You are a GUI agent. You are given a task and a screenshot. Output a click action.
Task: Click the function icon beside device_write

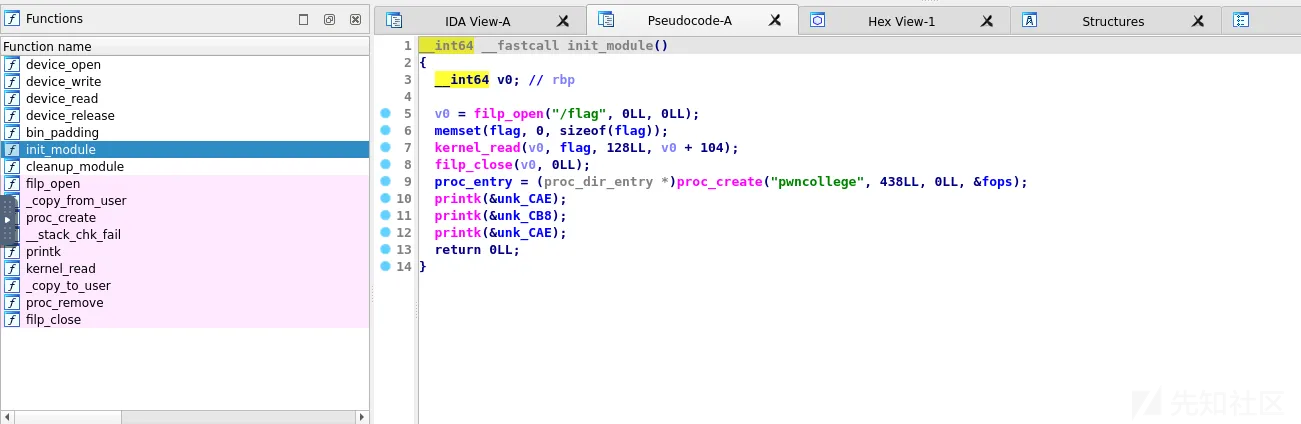point(12,81)
